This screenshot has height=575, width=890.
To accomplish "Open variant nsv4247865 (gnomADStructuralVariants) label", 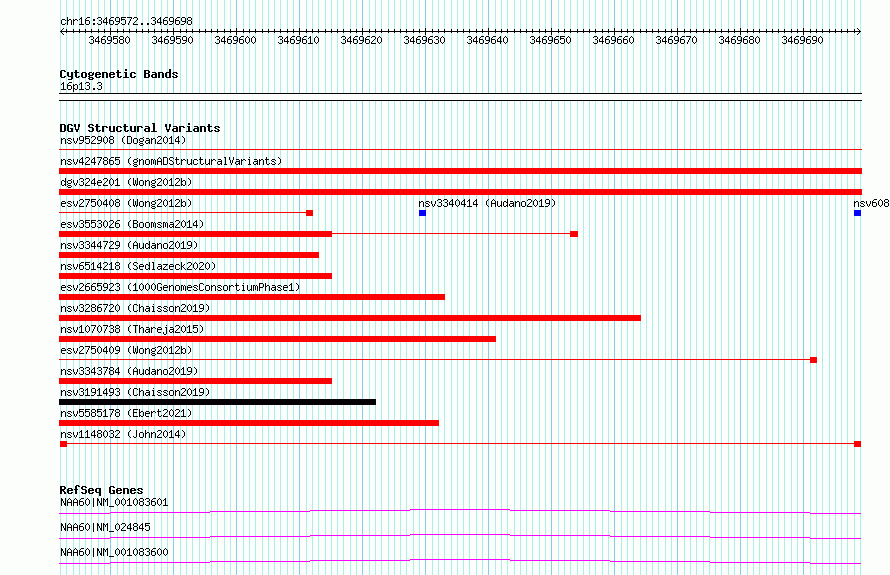I will [x=171, y=161].
